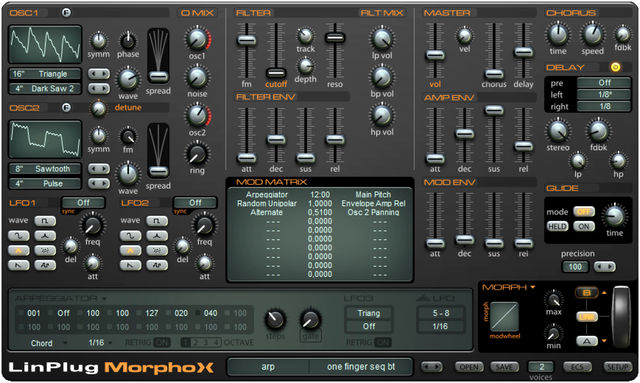640x383 pixels.
Task: Choose LFO1's highlighted triangle wave button
Action: (19, 251)
